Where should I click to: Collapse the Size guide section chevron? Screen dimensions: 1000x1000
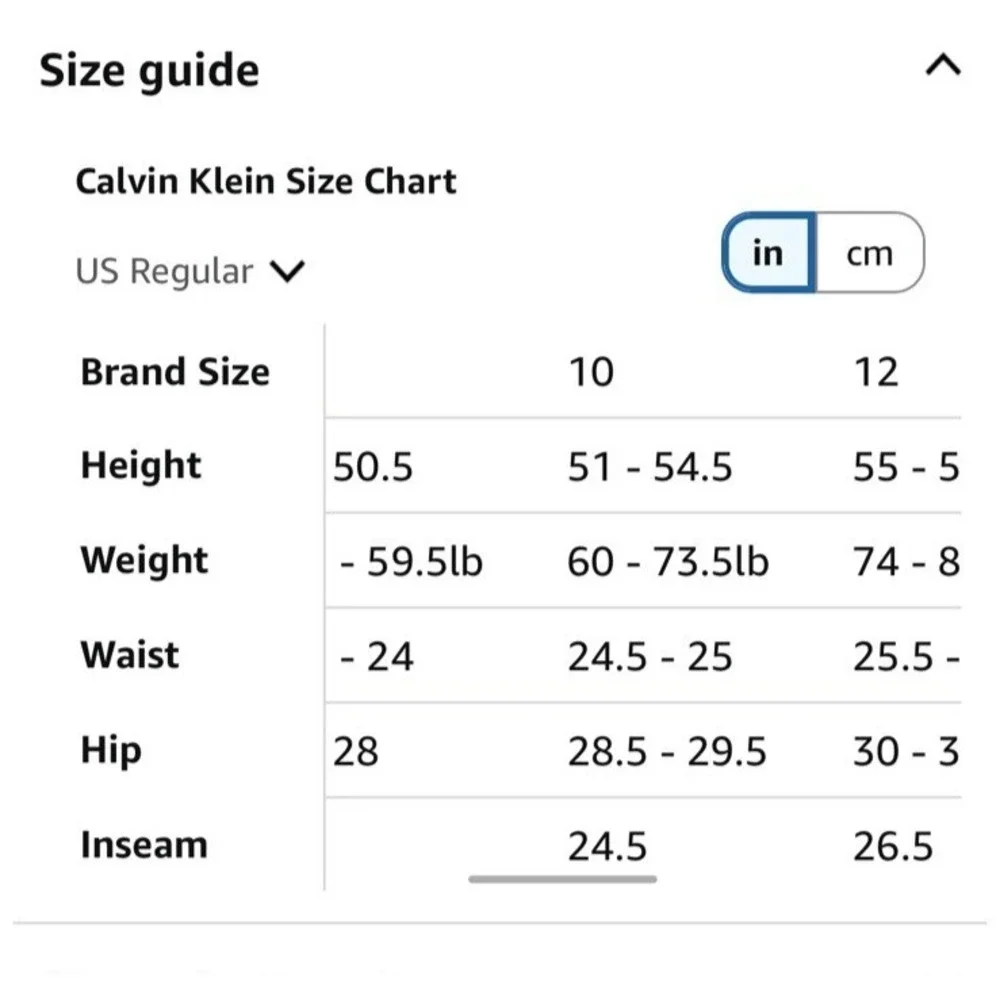(943, 65)
